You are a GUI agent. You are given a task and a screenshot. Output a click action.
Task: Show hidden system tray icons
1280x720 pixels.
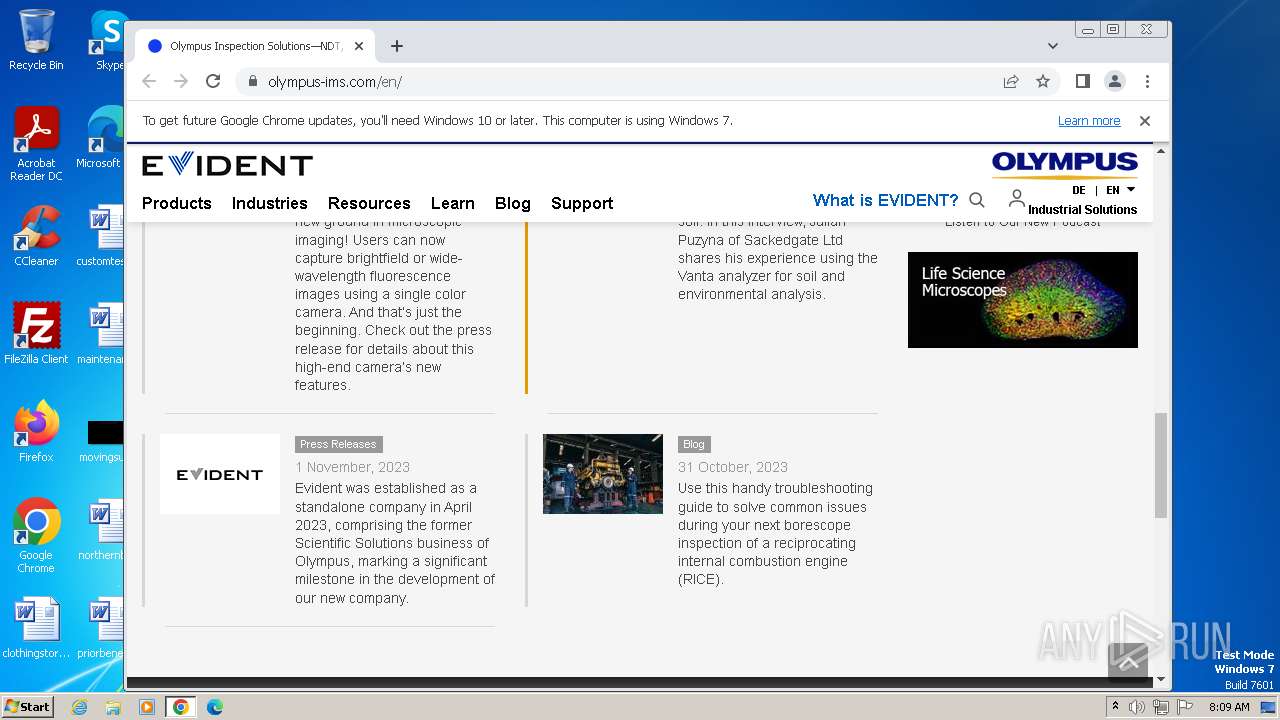1115,707
